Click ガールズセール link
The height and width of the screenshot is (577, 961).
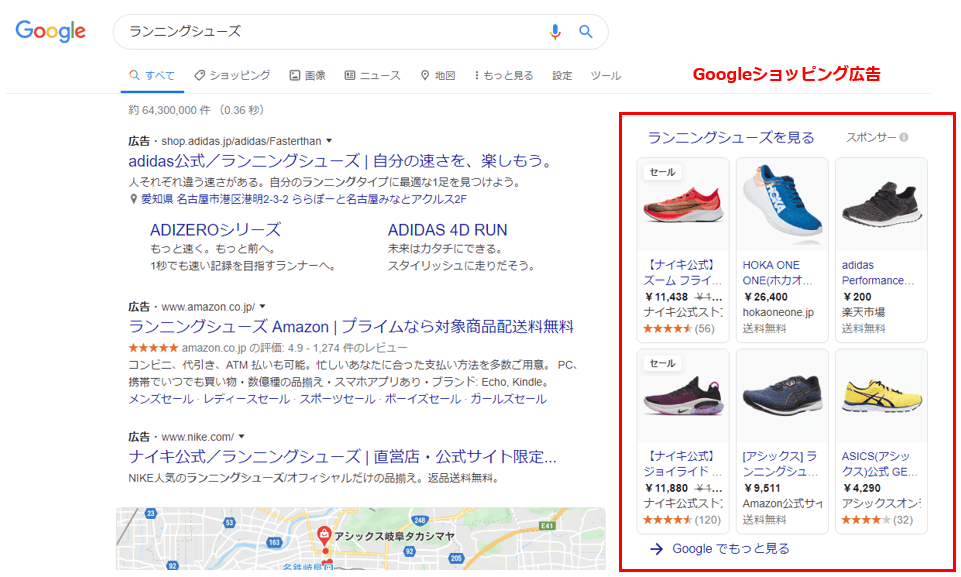508,399
